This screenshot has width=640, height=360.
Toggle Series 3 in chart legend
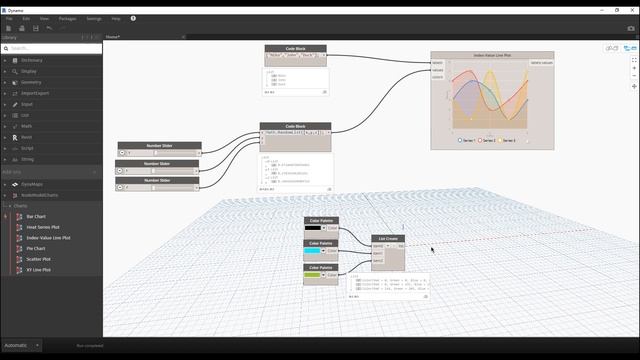pyautogui.click(x=507, y=140)
